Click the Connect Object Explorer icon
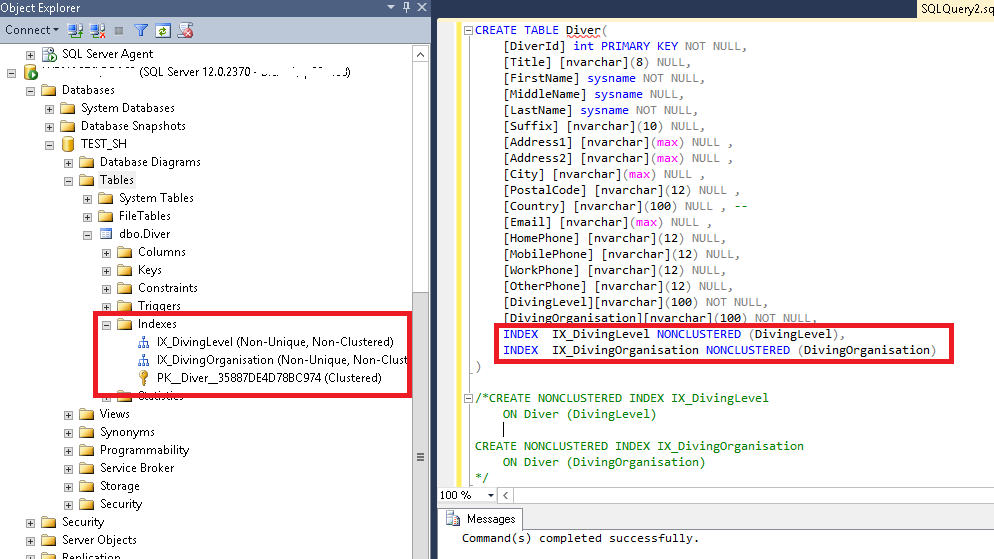Screen dimensions: 994x559 click(x=75, y=31)
